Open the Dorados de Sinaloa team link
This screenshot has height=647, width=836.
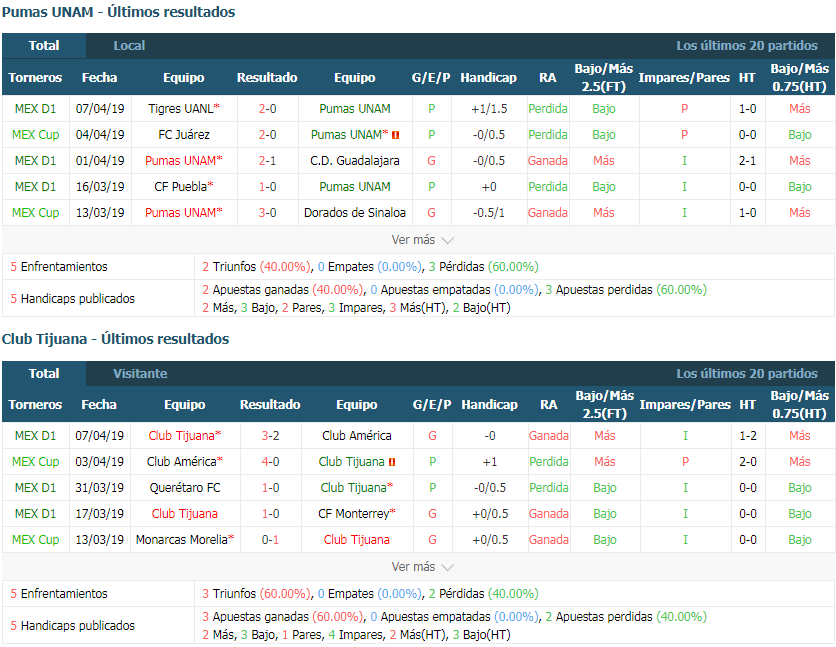[355, 213]
